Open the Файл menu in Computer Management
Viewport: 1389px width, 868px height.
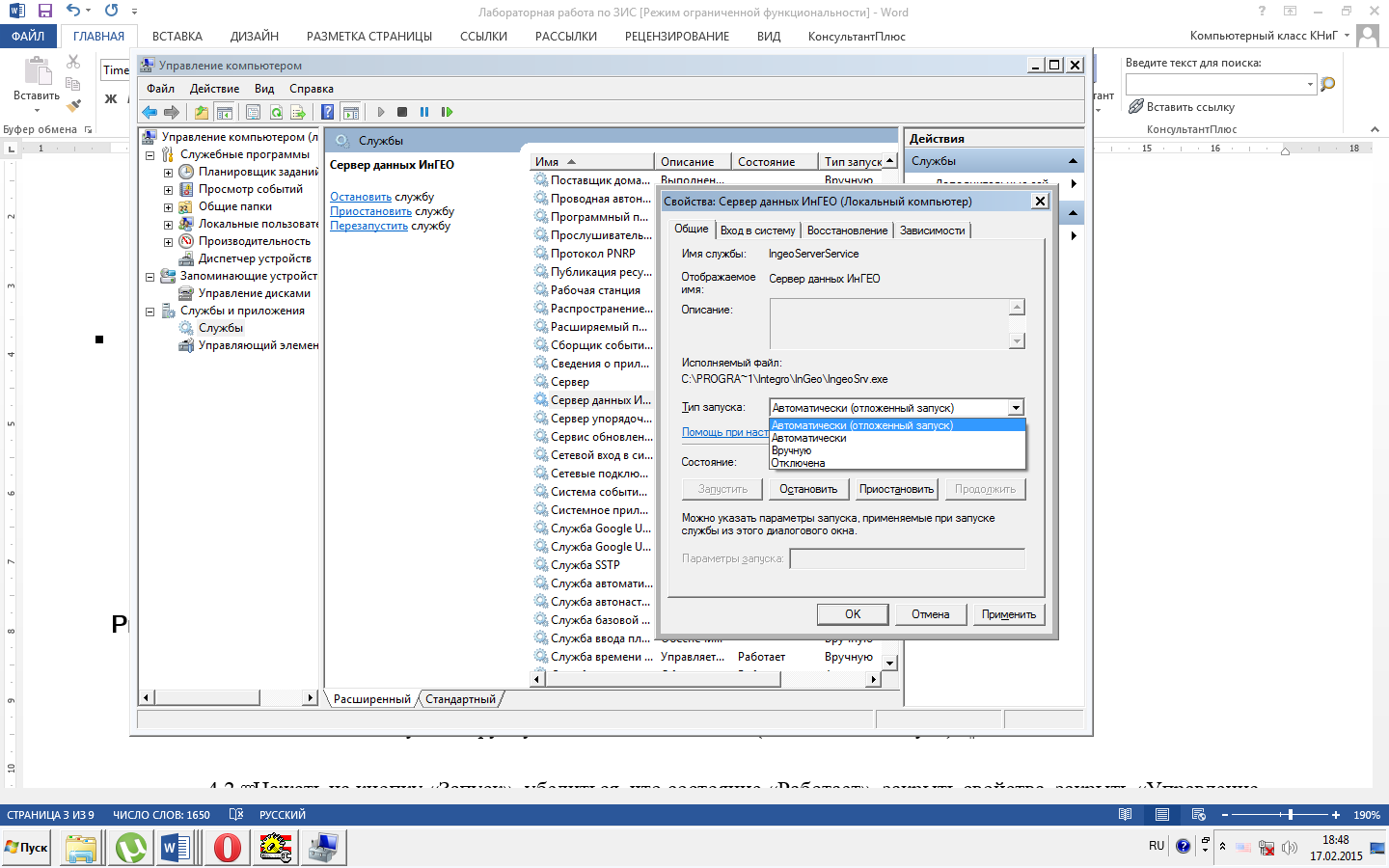(160, 89)
